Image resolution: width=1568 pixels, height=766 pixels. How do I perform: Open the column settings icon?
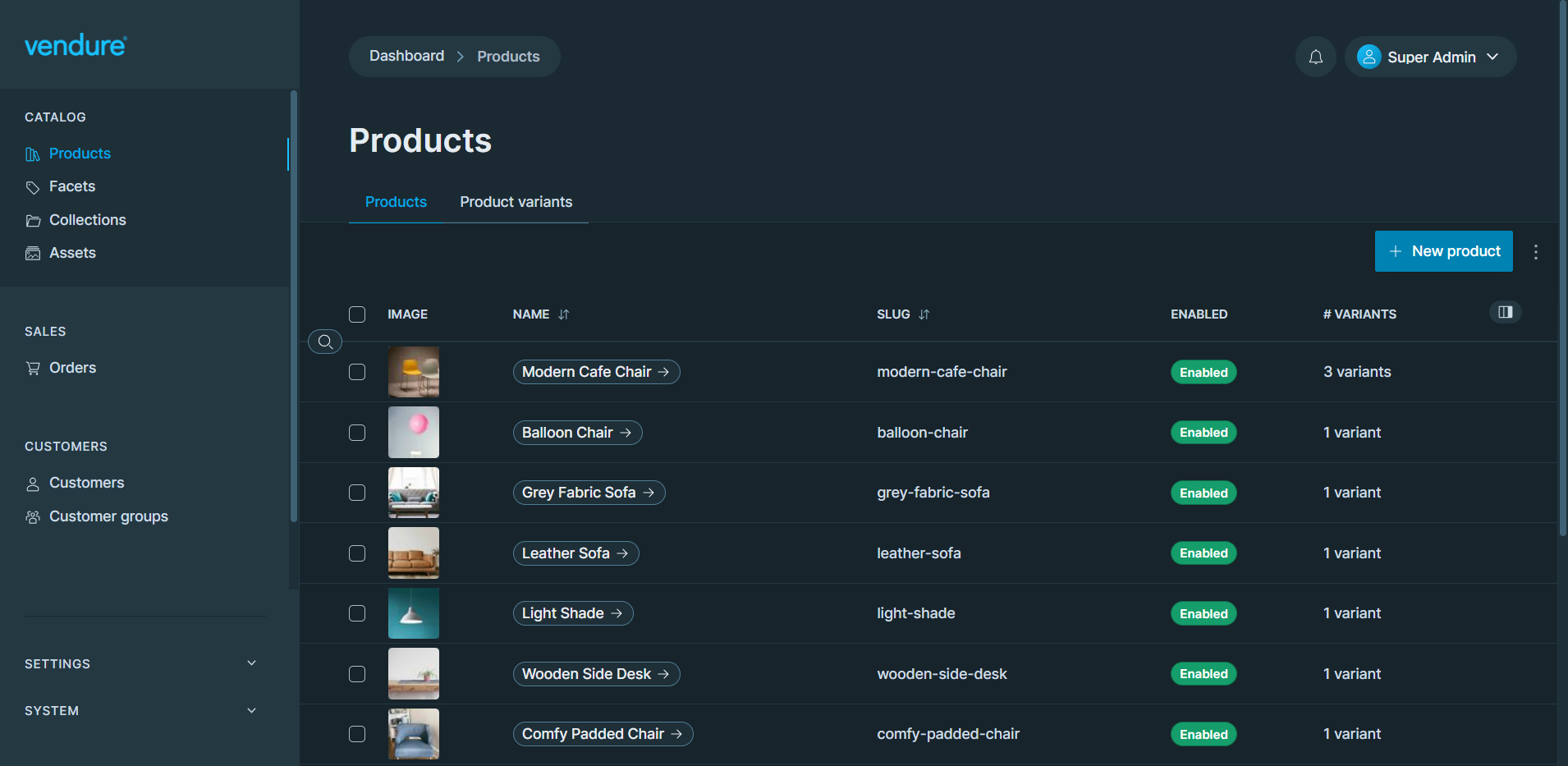[x=1505, y=312]
